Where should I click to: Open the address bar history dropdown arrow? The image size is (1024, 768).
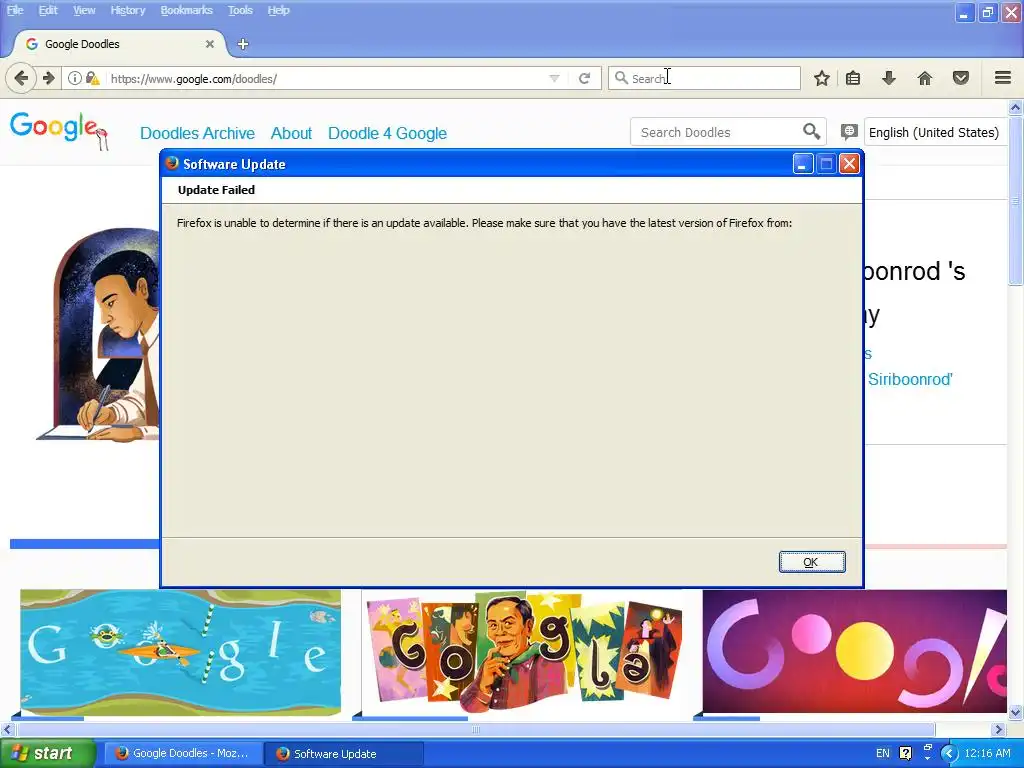(x=554, y=78)
